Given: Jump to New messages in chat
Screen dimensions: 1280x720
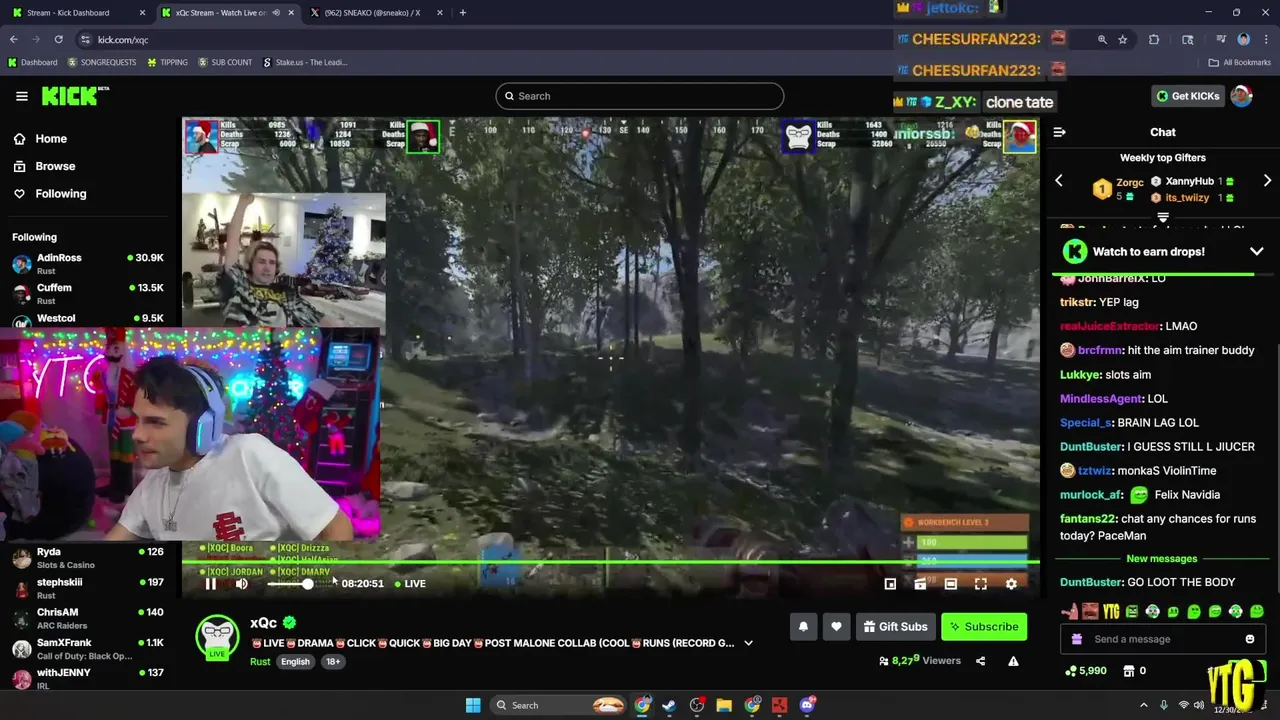Looking at the screenshot, I should pyautogui.click(x=1161, y=559).
